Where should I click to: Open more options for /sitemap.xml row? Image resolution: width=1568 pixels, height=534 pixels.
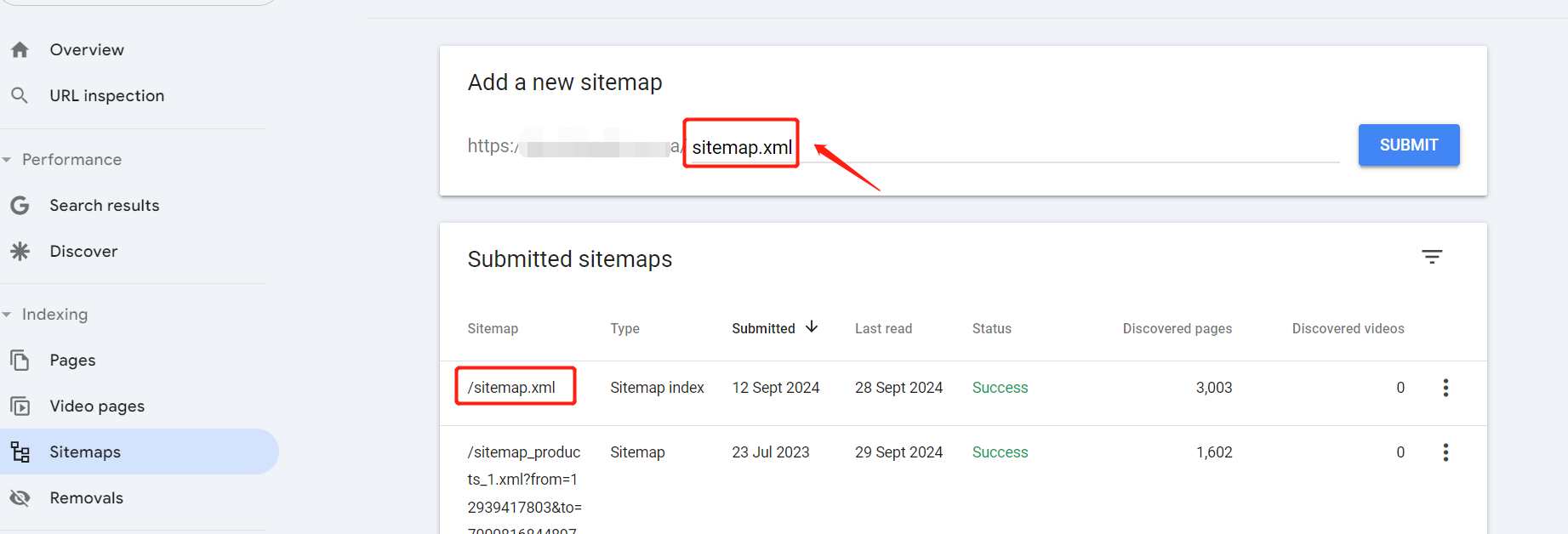click(x=1445, y=388)
